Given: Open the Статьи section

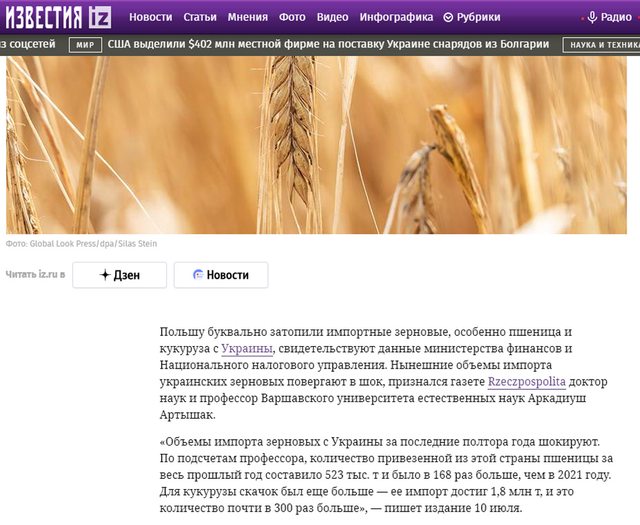Looking at the screenshot, I should click(200, 17).
